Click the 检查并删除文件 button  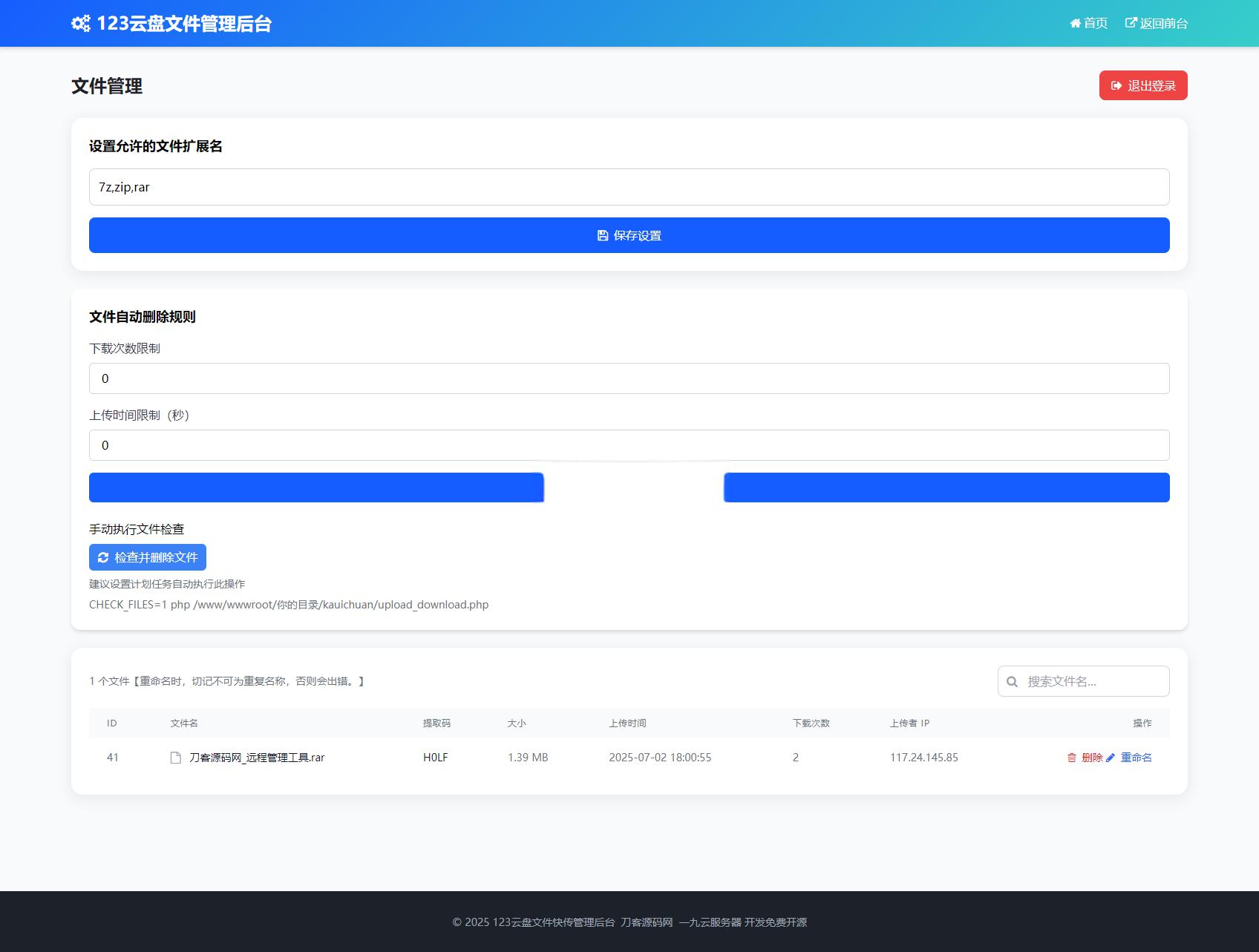148,557
